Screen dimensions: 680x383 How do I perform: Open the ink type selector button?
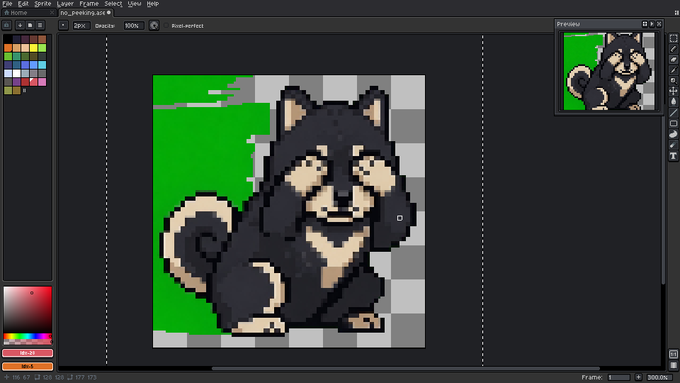[154, 26]
